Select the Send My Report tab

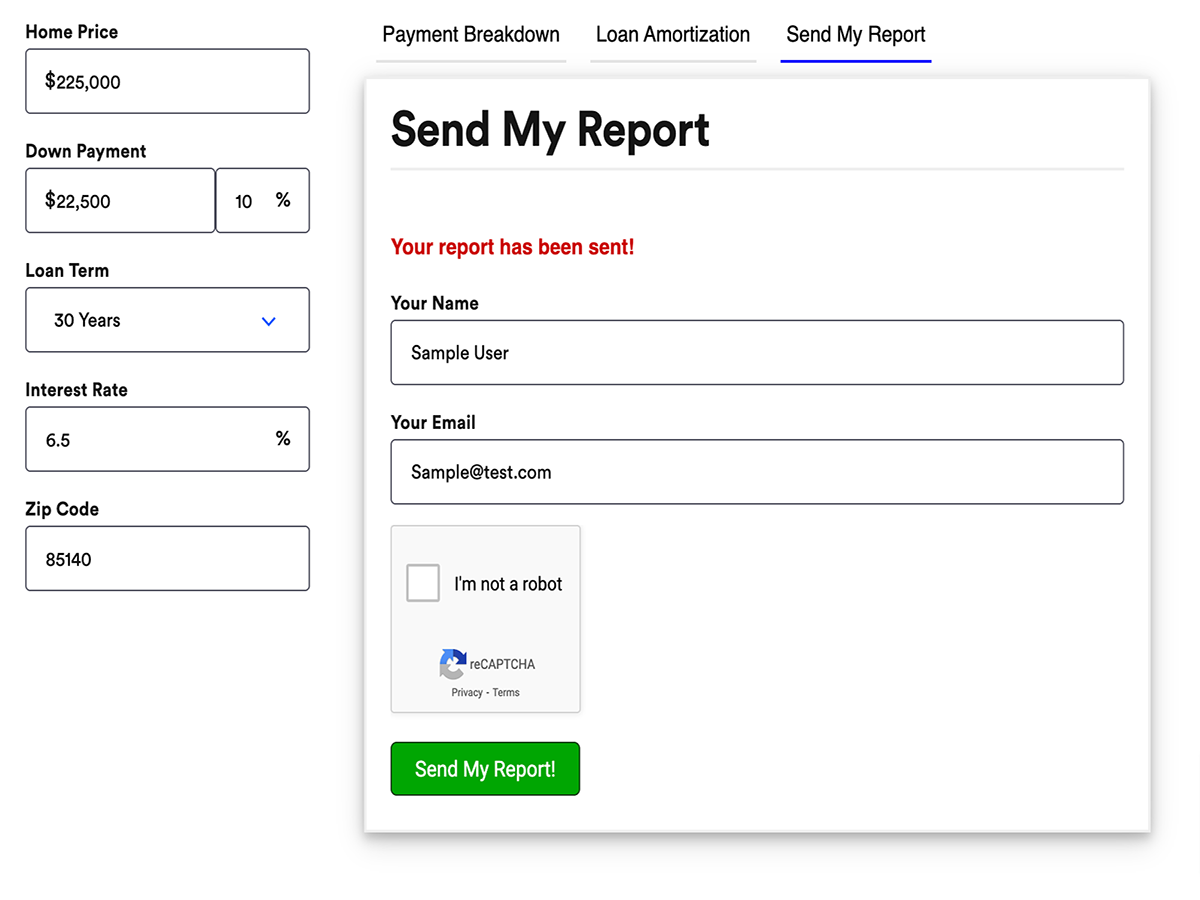pos(855,35)
